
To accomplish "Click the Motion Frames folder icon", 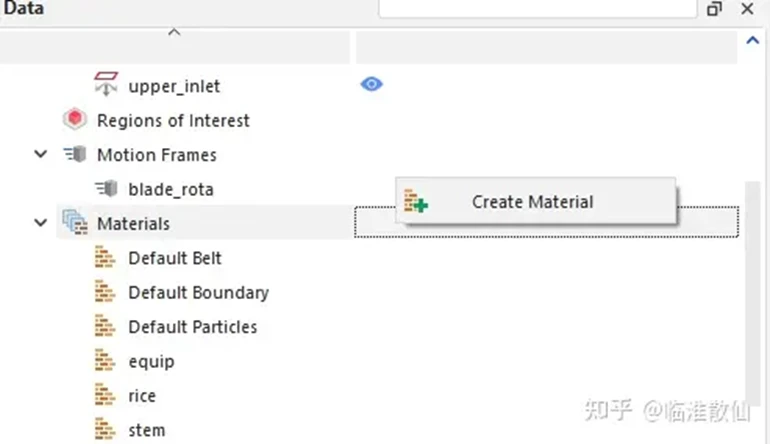I will (75, 154).
